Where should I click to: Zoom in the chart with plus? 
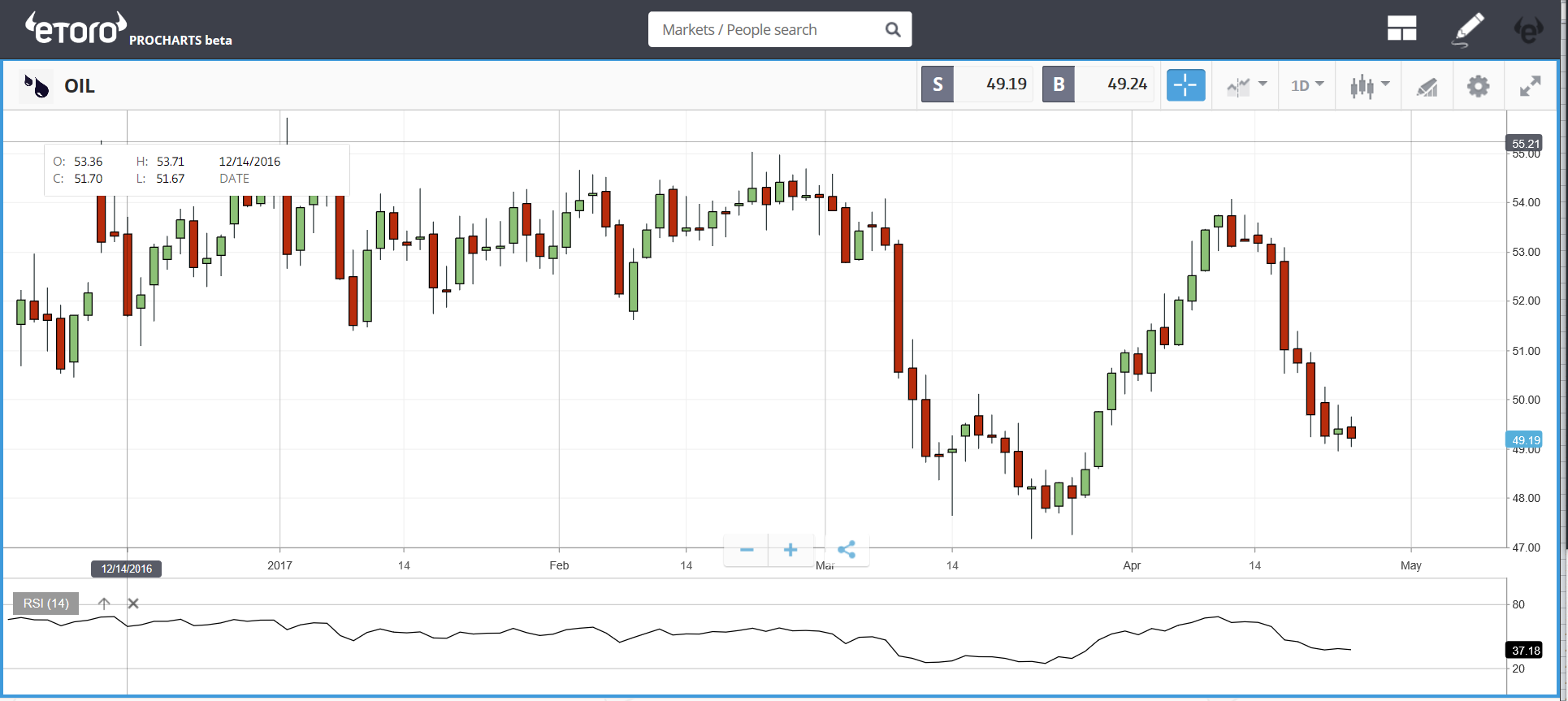point(790,550)
